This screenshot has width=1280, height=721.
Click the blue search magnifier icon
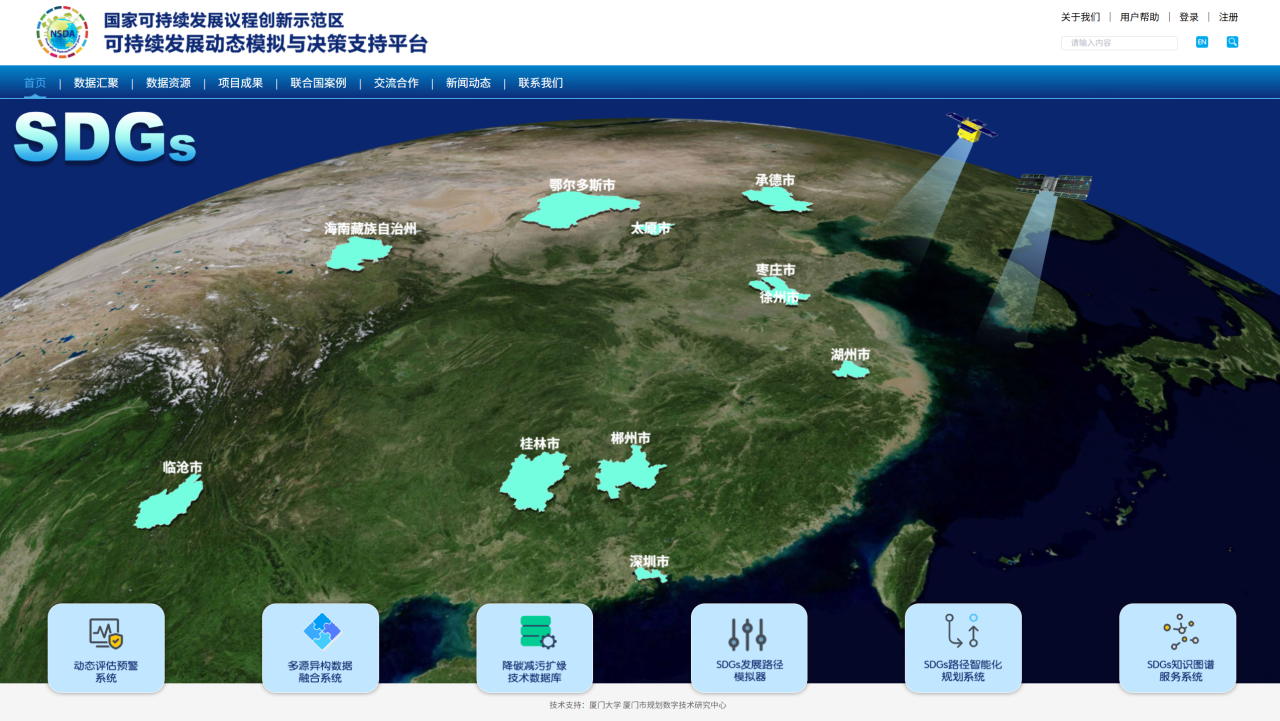point(1232,42)
